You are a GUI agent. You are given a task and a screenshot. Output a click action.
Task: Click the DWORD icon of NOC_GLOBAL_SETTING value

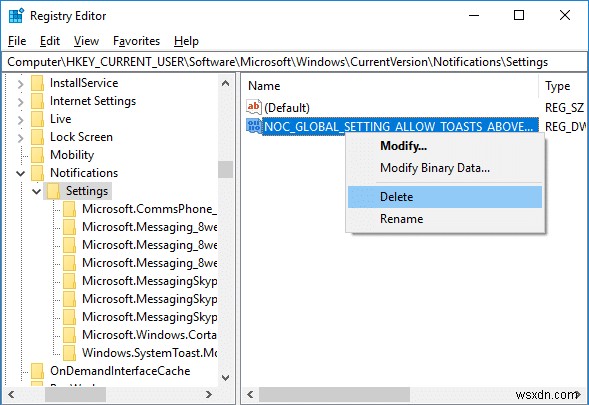tap(254, 126)
